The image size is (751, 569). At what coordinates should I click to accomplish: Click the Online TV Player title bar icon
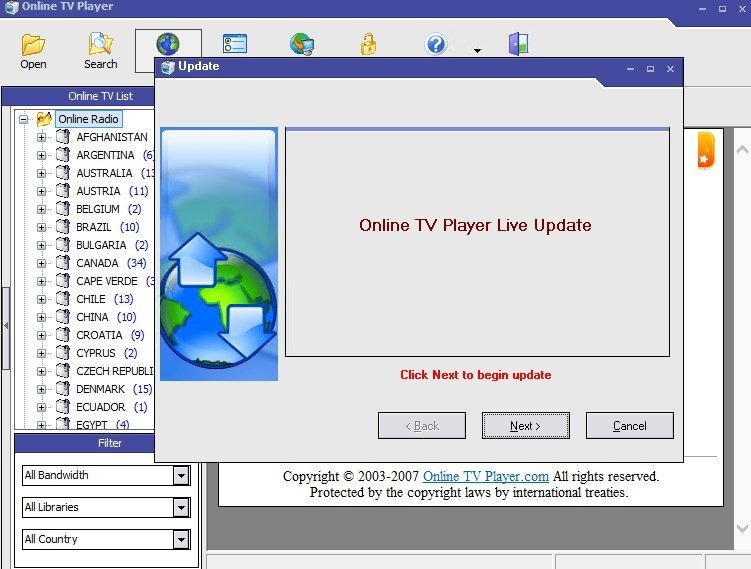(x=11, y=7)
